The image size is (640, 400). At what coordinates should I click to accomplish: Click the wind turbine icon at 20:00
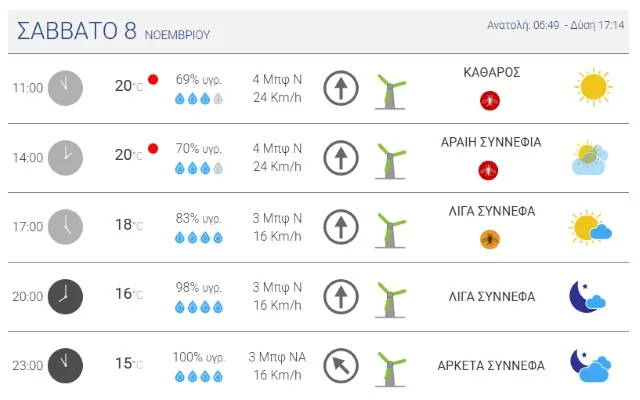pos(389,298)
